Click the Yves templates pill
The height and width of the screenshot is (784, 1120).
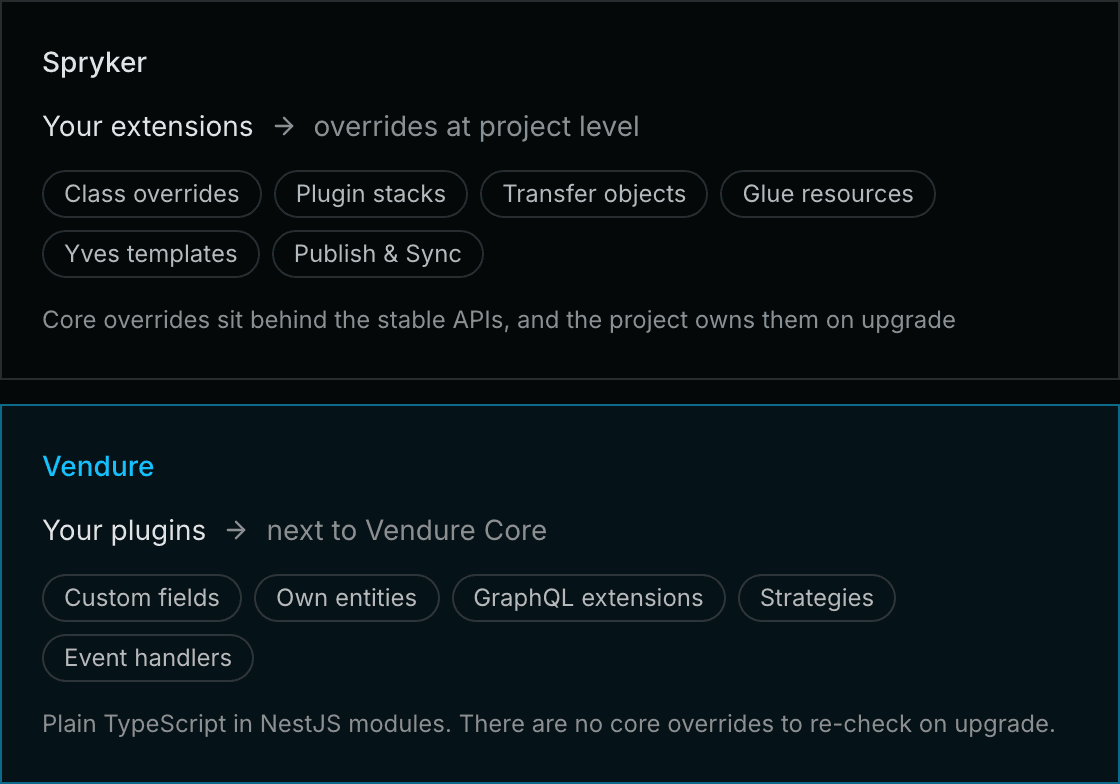[151, 254]
